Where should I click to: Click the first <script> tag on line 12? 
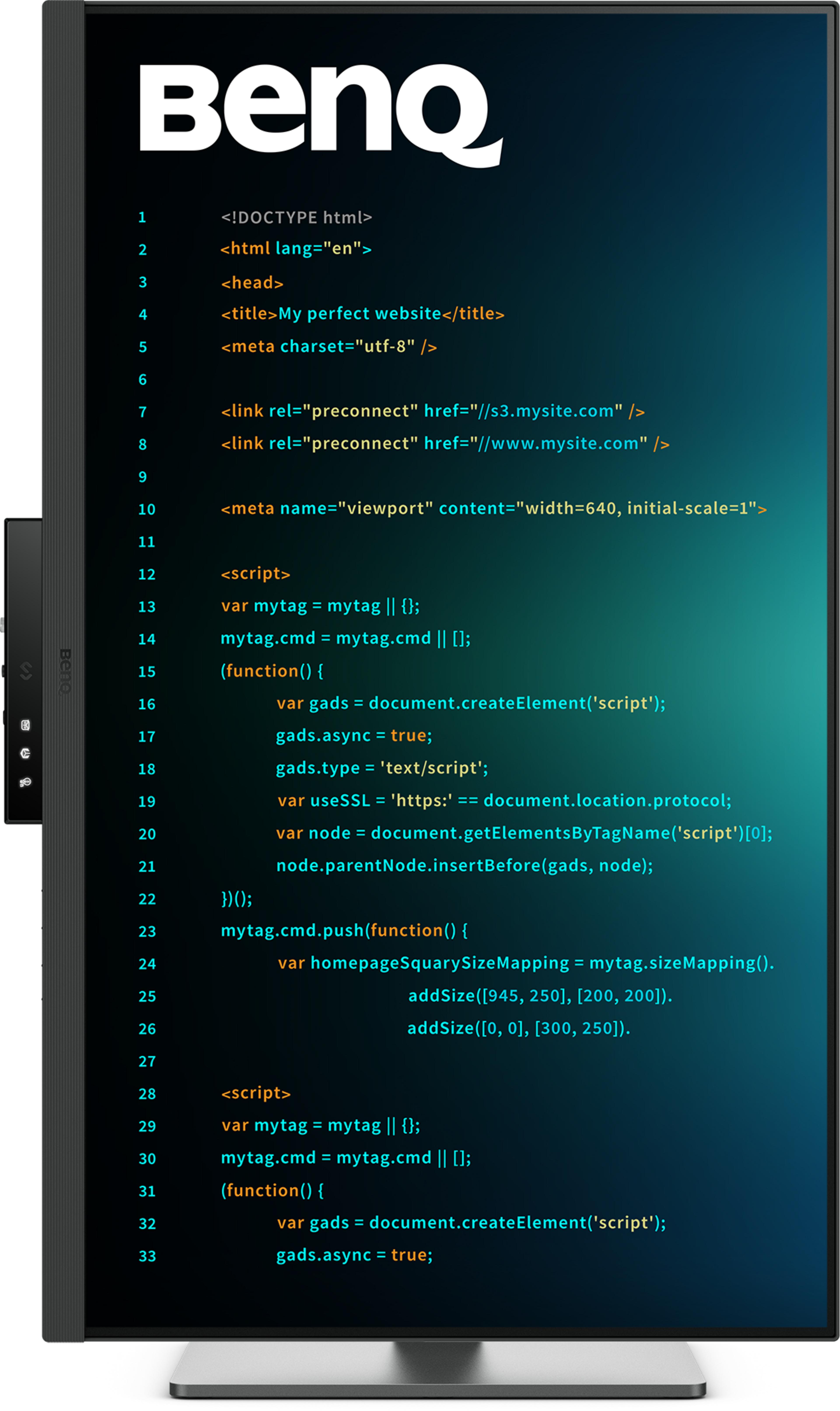pyautogui.click(x=255, y=574)
